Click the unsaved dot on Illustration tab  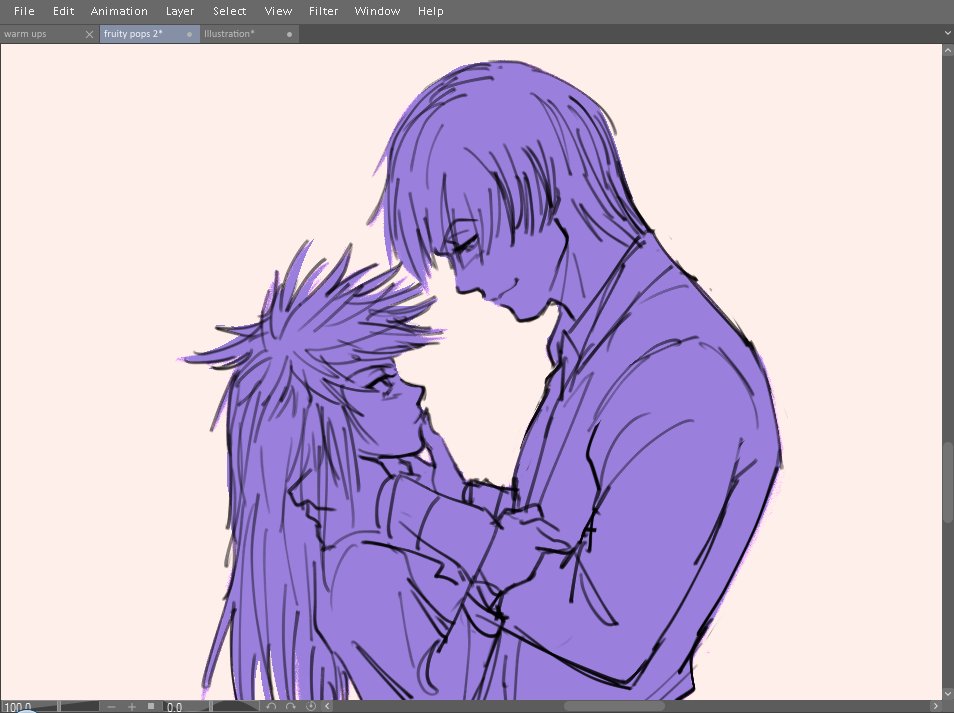coord(289,35)
